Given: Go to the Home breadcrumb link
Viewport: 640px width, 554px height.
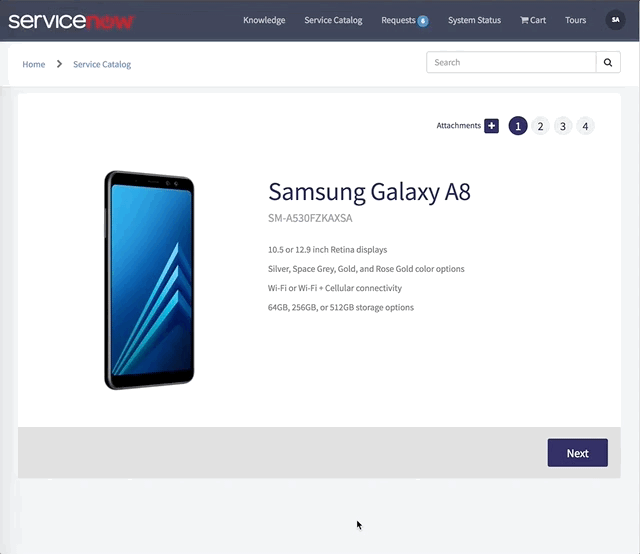Looking at the screenshot, I should click(33, 64).
